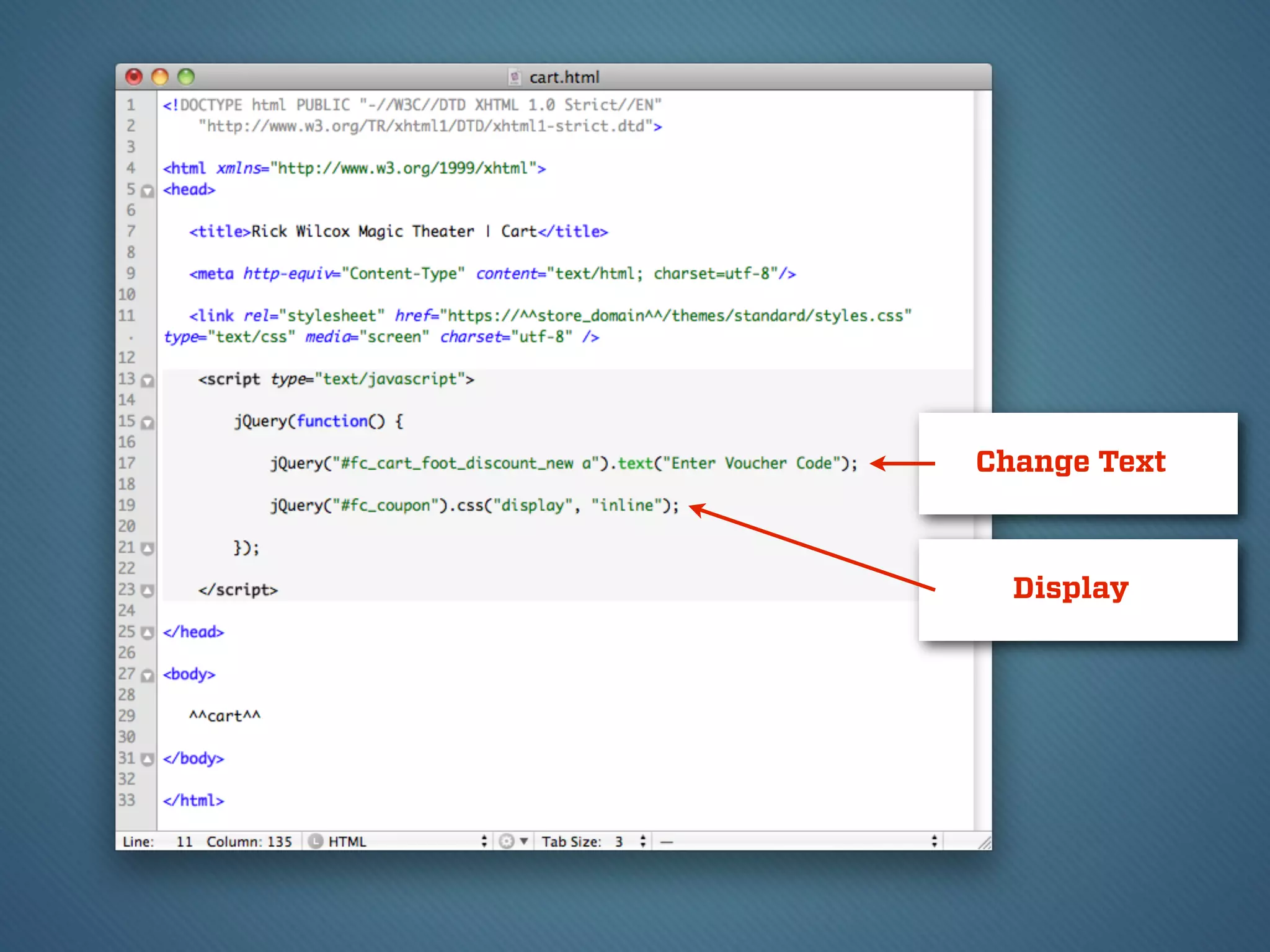Viewport: 1270px width, 952px height.
Task: Open the symbol popup in status bar
Action: tap(798, 841)
